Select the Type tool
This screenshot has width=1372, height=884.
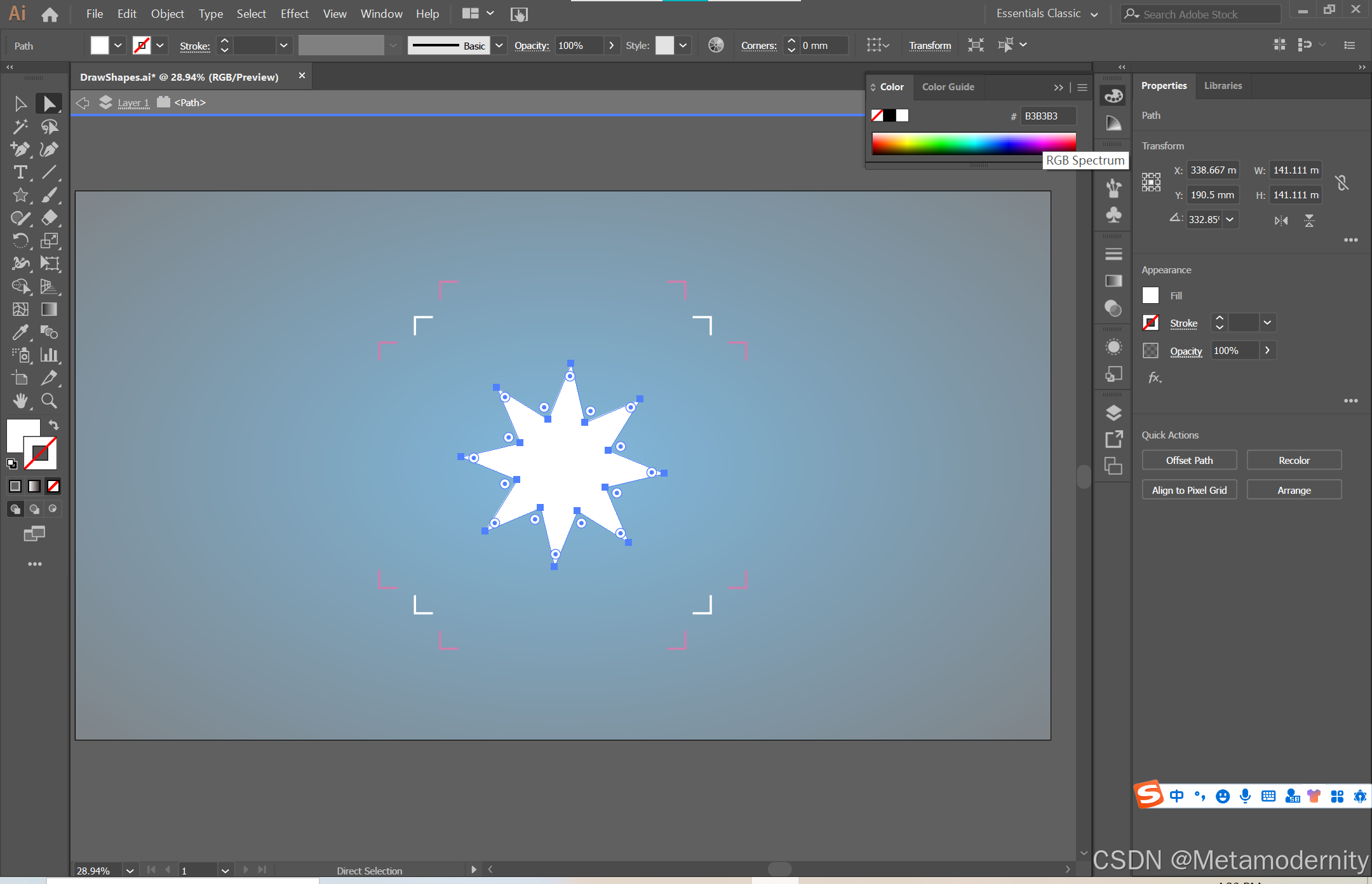(20, 172)
